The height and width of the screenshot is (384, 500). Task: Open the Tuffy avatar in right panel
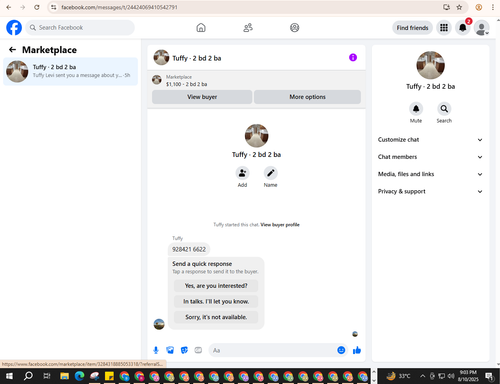(430, 65)
